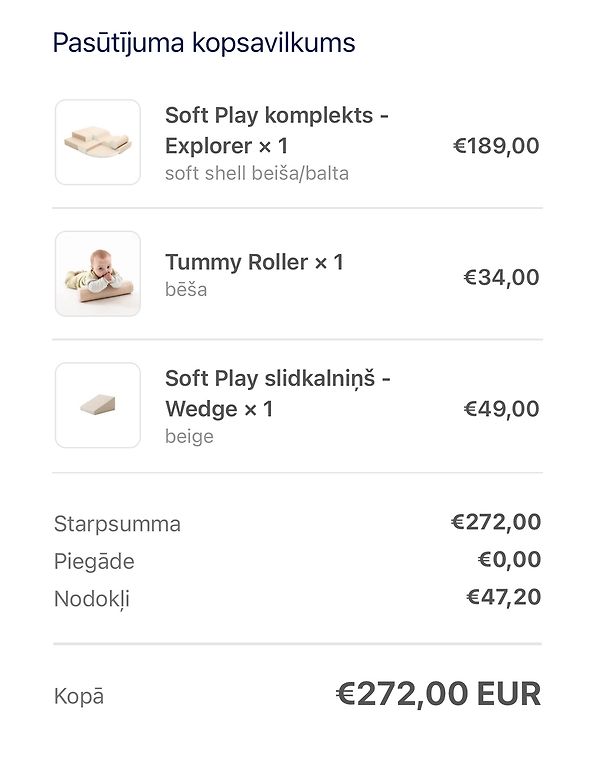This screenshot has height=768, width=595.
Task: Open the Wedge slide product thumbnail
Action: (x=98, y=405)
